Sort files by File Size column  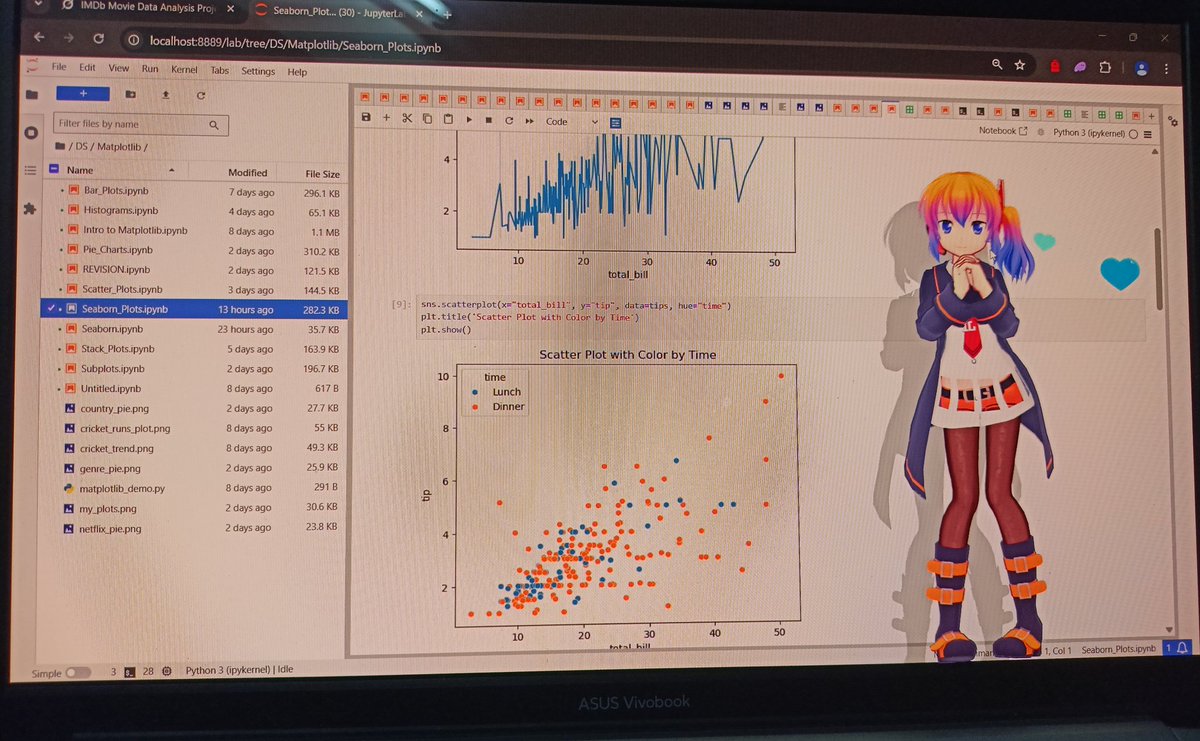[x=322, y=174]
